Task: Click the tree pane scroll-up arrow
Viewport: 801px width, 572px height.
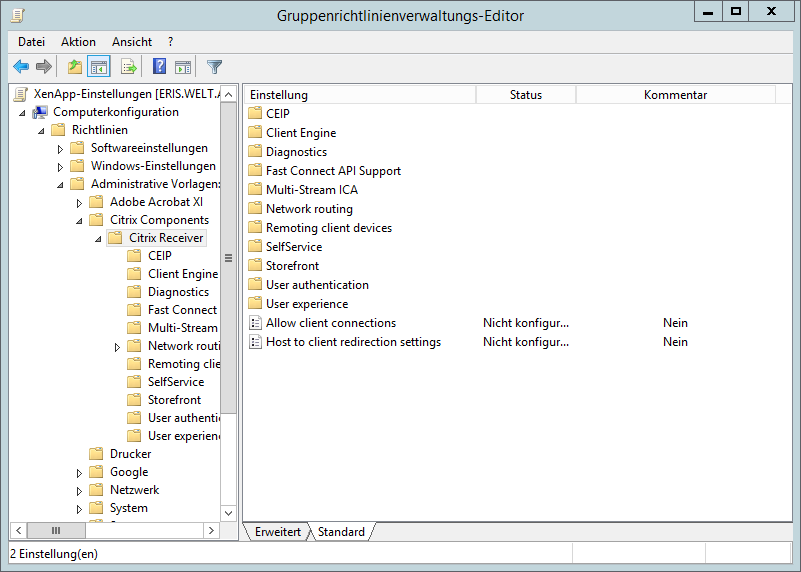Action: [x=228, y=94]
